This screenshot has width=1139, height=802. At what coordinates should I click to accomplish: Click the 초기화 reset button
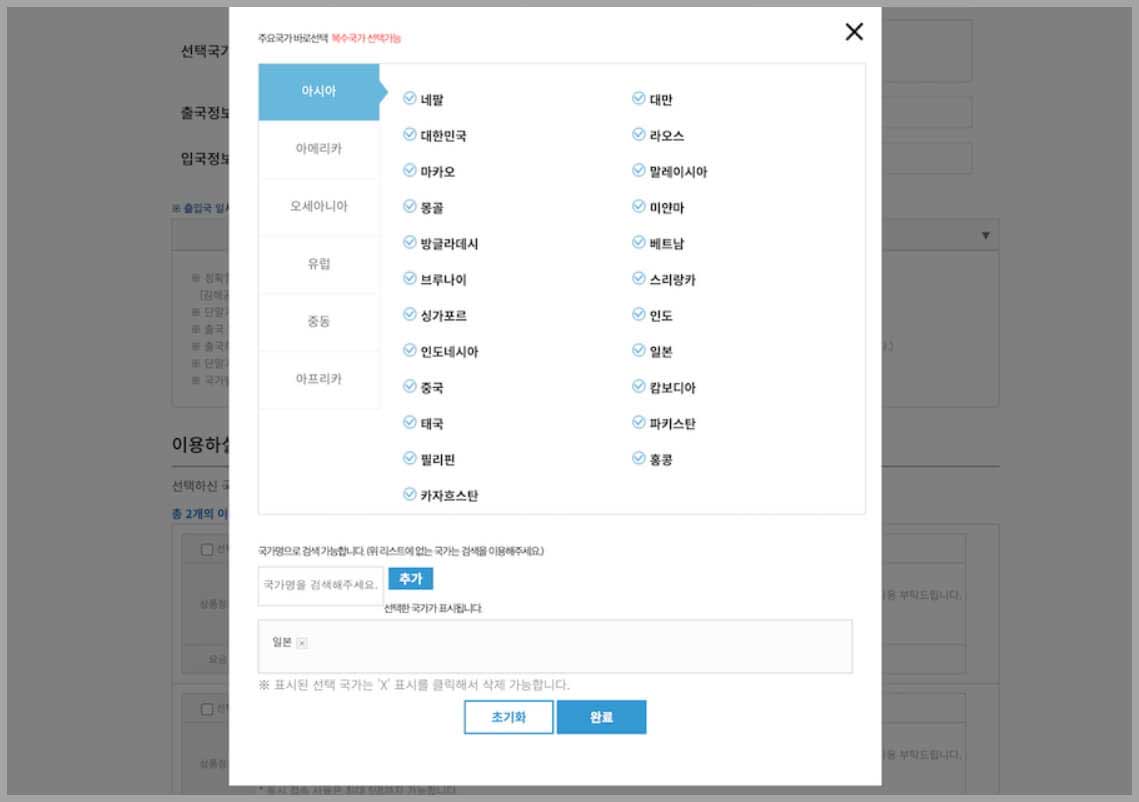point(508,716)
